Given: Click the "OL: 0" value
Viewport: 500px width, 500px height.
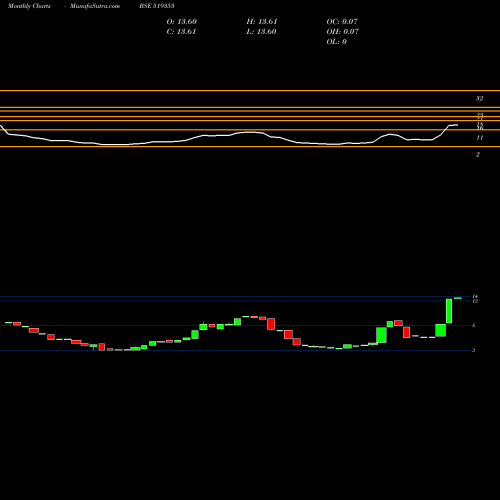Looking at the screenshot, I should click(x=337, y=42).
